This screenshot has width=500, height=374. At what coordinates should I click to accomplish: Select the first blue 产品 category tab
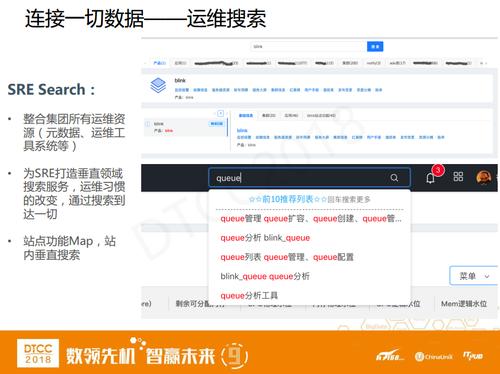(x=160, y=63)
